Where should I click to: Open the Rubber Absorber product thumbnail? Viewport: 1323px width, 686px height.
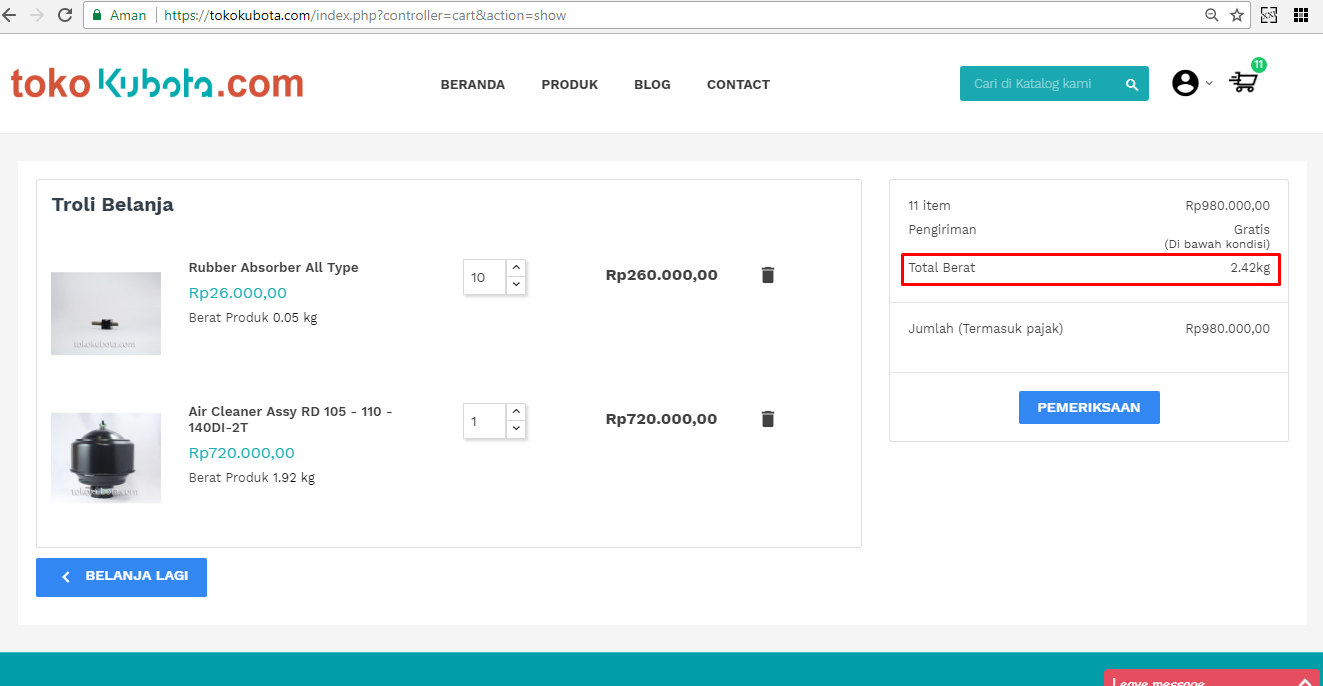coord(106,313)
